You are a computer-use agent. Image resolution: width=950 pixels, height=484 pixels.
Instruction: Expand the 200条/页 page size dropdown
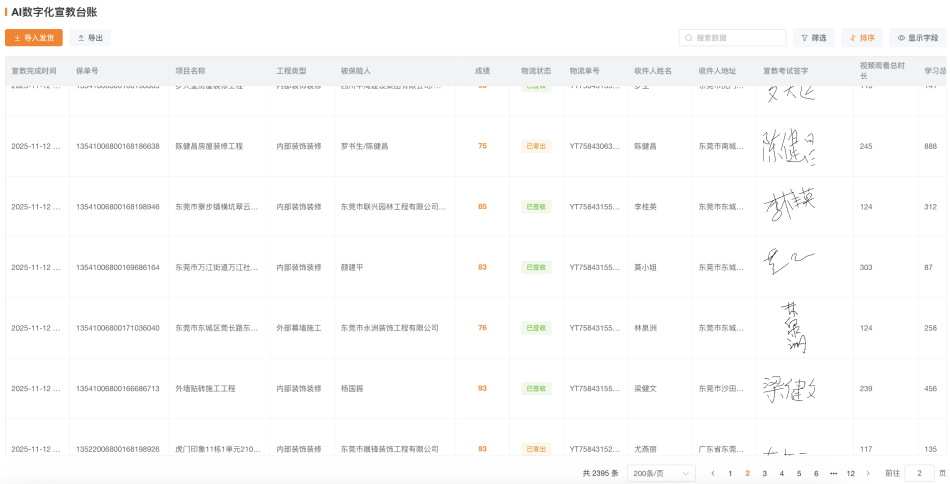coord(660,473)
